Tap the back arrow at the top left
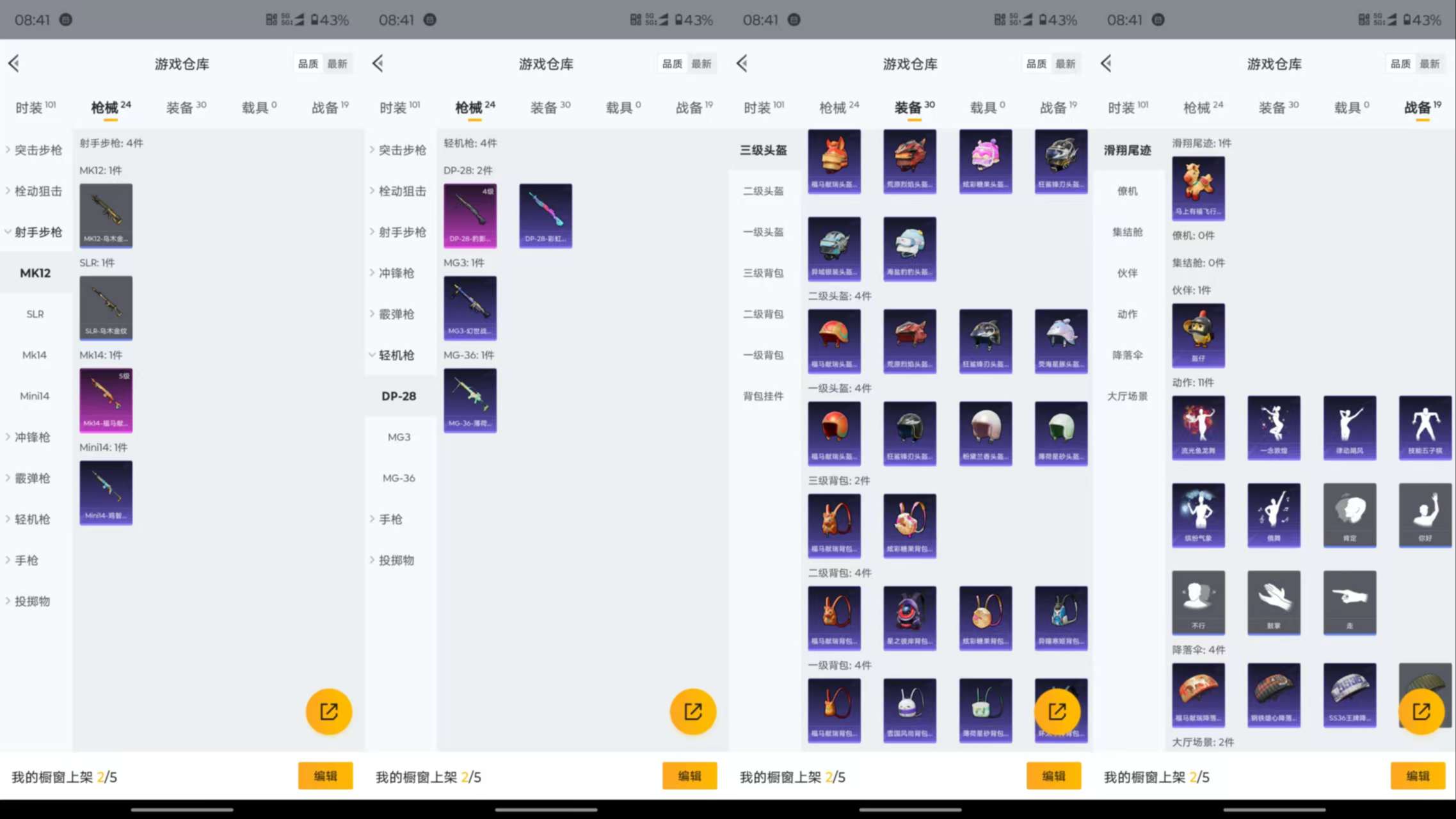This screenshot has height=819, width=1456. [14, 63]
